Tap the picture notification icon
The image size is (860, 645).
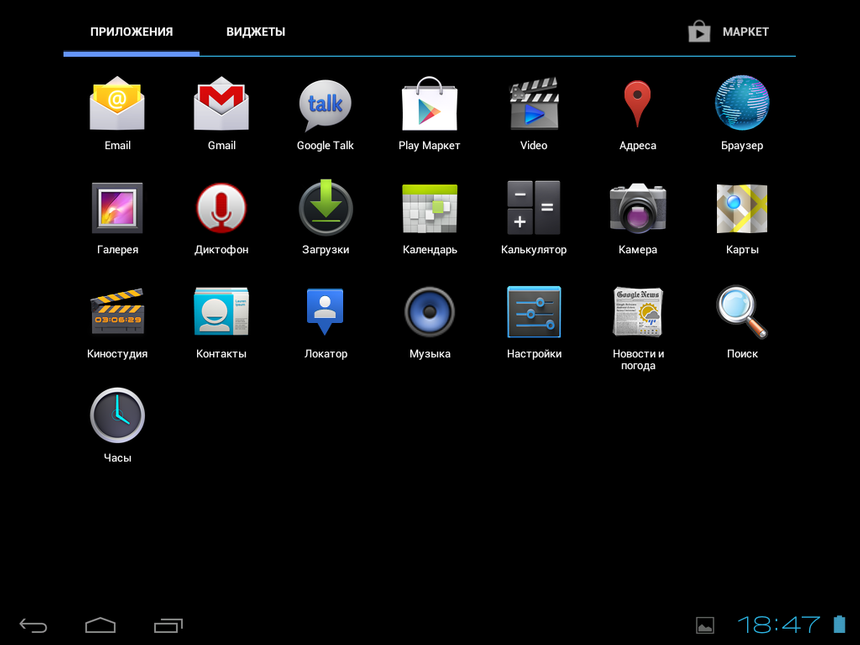(705, 625)
